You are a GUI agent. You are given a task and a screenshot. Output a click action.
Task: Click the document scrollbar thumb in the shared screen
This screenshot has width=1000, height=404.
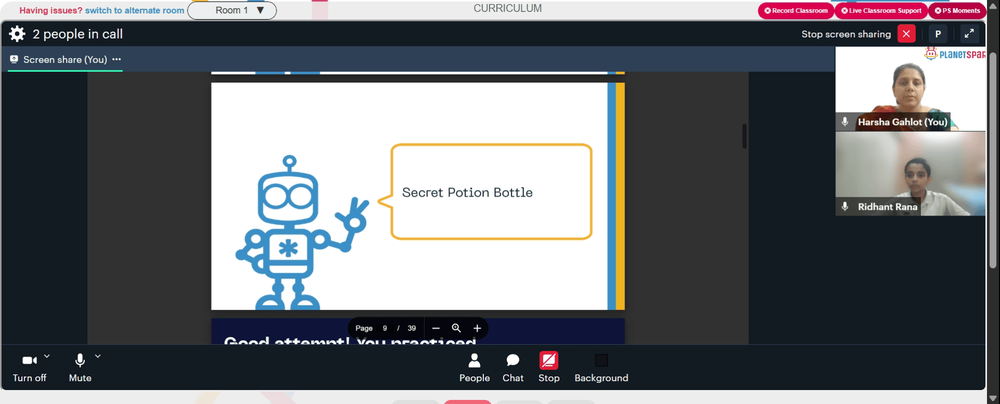point(744,136)
